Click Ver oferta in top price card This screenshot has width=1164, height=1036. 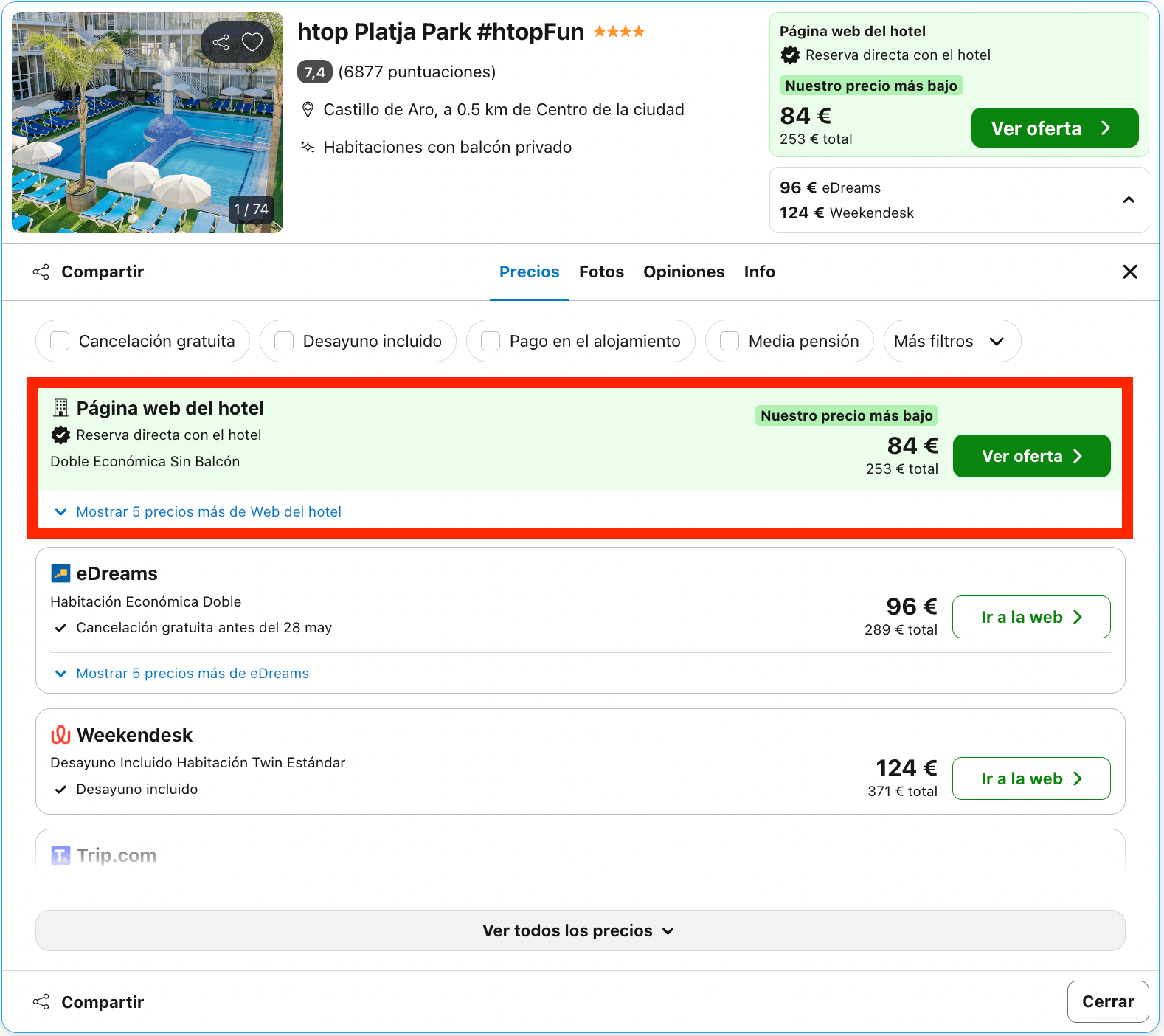tap(1055, 128)
